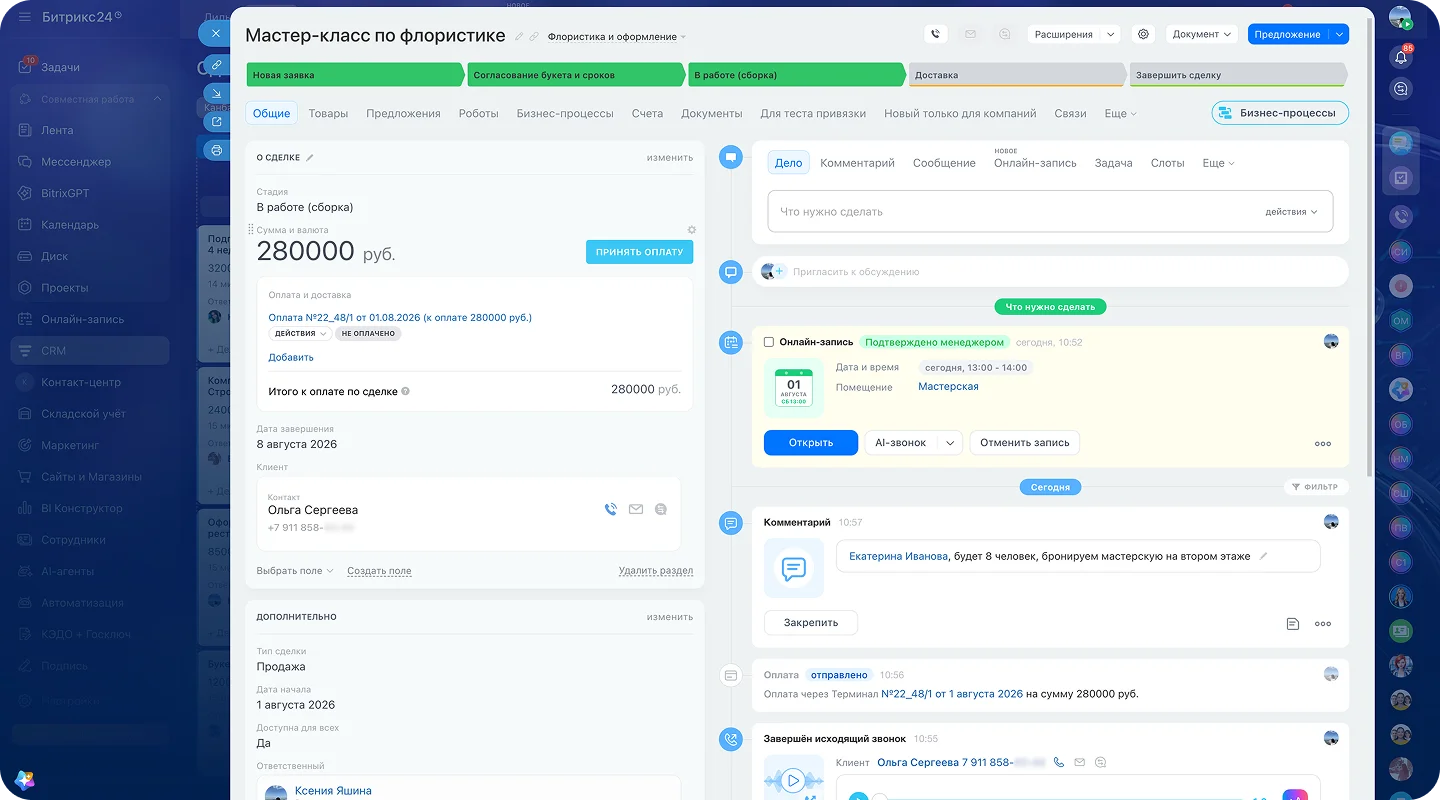Viewport: 1440px width, 800px height.
Task: Edit the deal title pencil icon
Action: click(518, 37)
